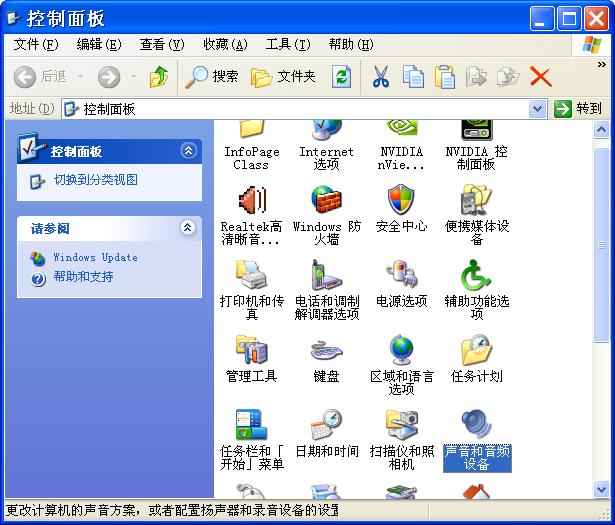Collapse the 请参阅 sidebar panel

(x=188, y=227)
